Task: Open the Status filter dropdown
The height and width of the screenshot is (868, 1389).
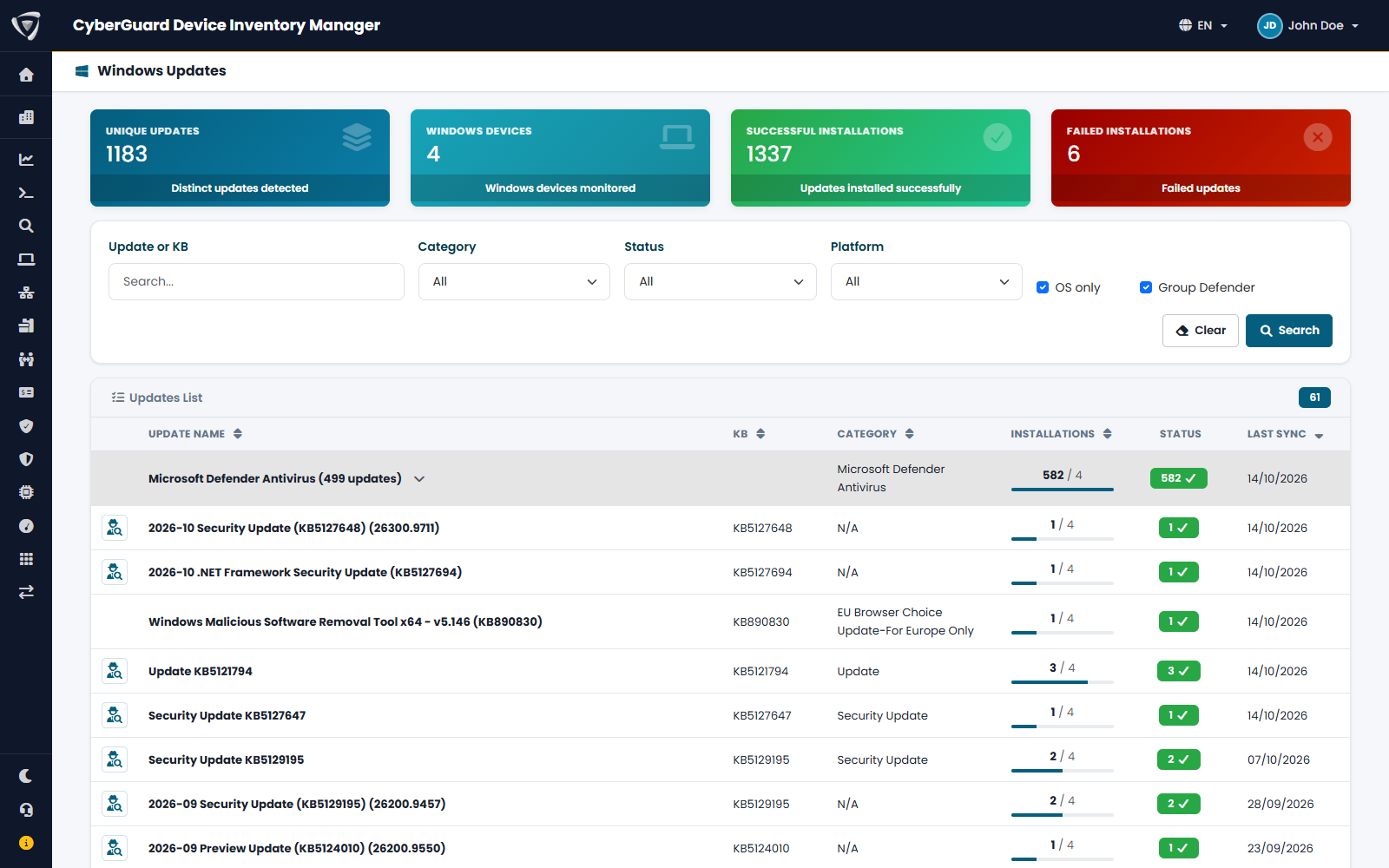Action: tap(721, 281)
